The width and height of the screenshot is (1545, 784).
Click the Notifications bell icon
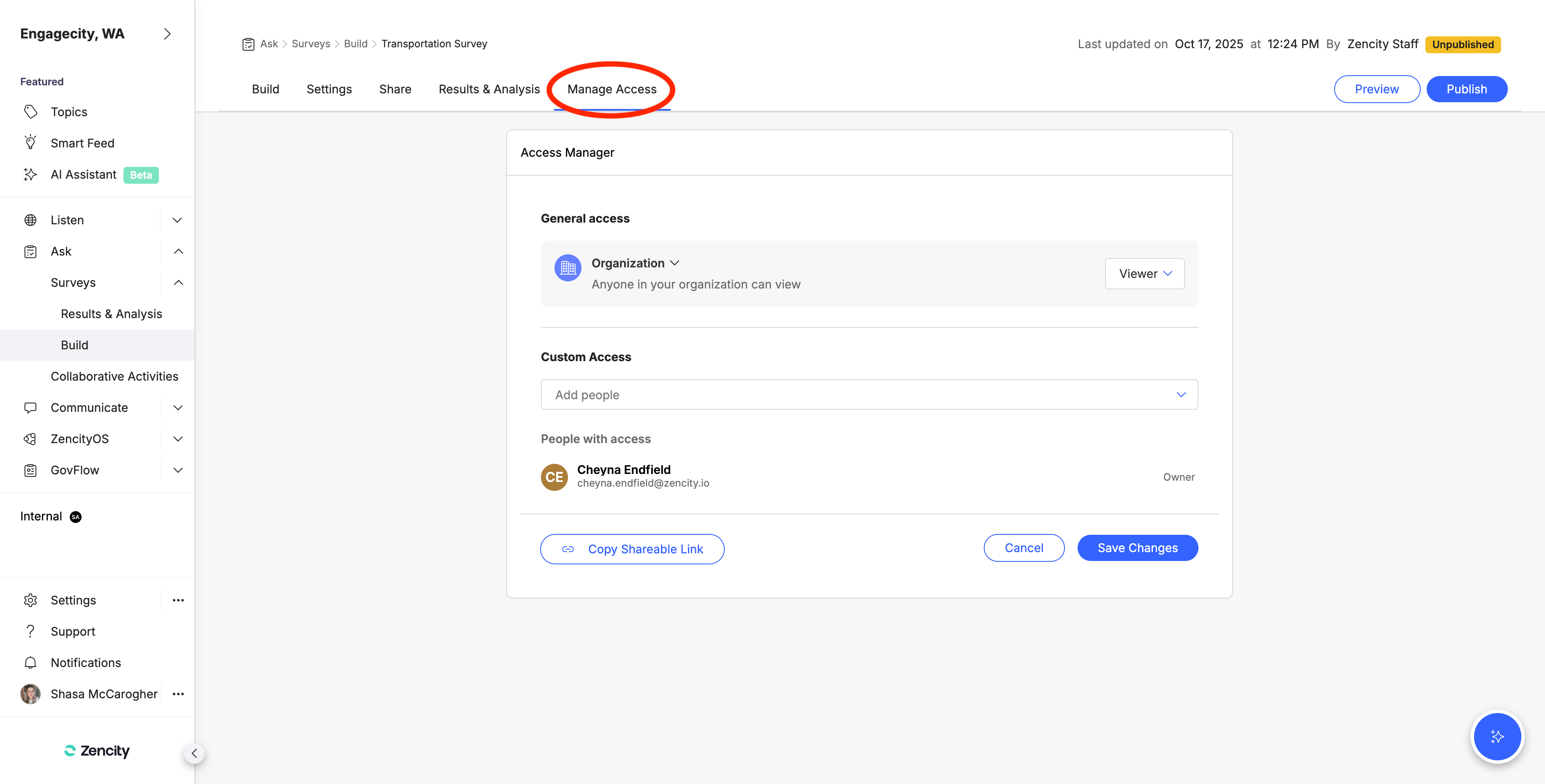point(30,662)
